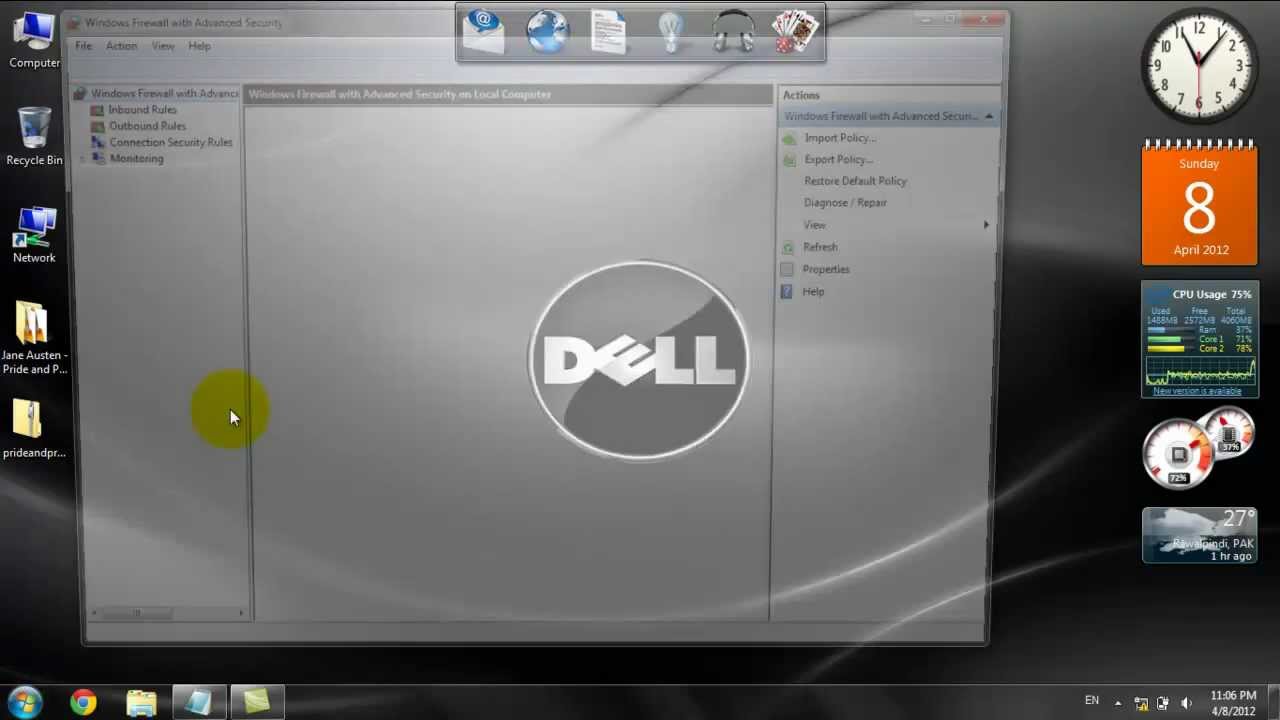
Task: Select Inbound Rules in the tree
Action: (x=142, y=110)
